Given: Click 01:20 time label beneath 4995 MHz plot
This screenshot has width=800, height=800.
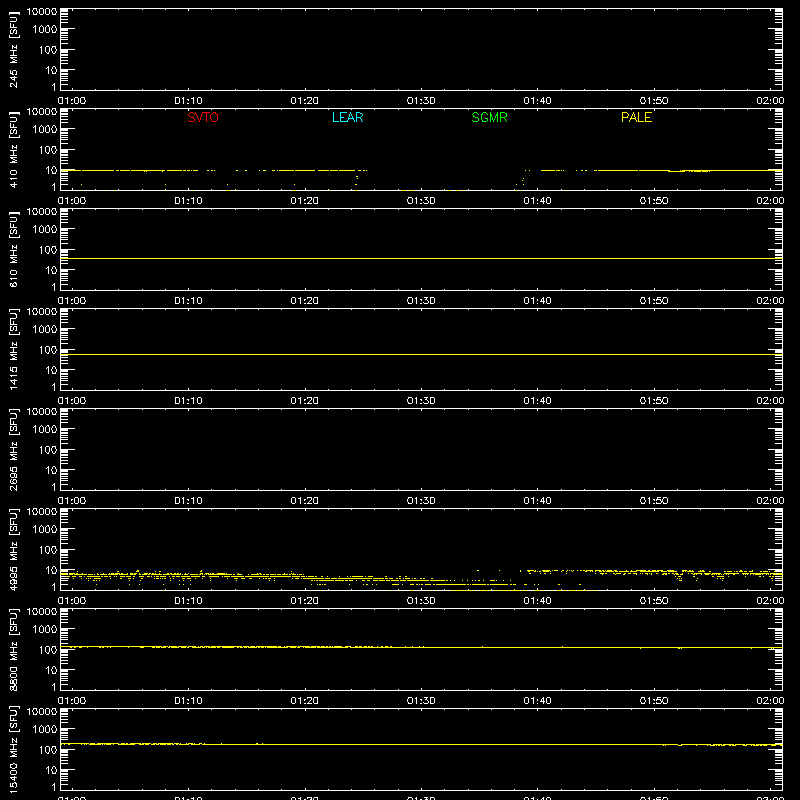Looking at the screenshot, I should click(305, 601).
